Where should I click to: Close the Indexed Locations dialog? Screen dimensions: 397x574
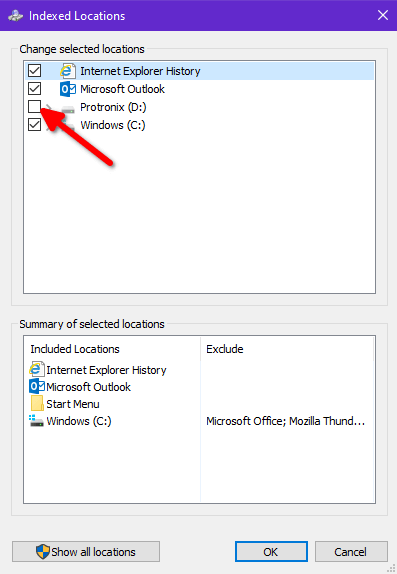point(383,15)
